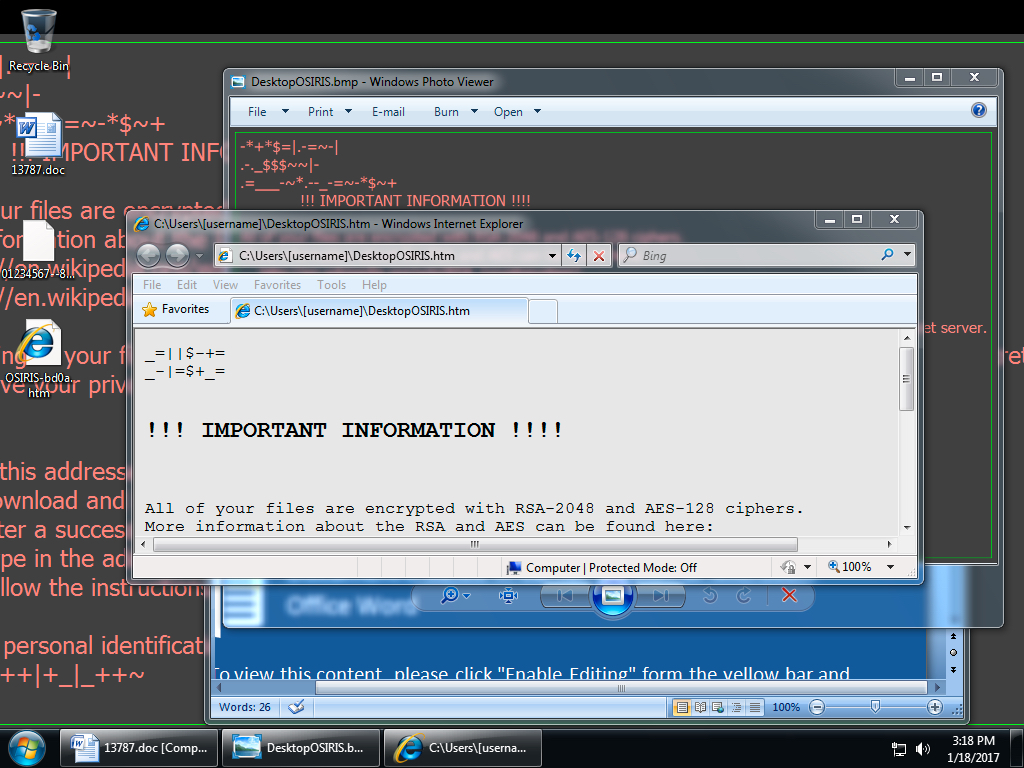Open the recent pages dropdown beside Forward button
The width and height of the screenshot is (1024, 768).
coord(199,256)
